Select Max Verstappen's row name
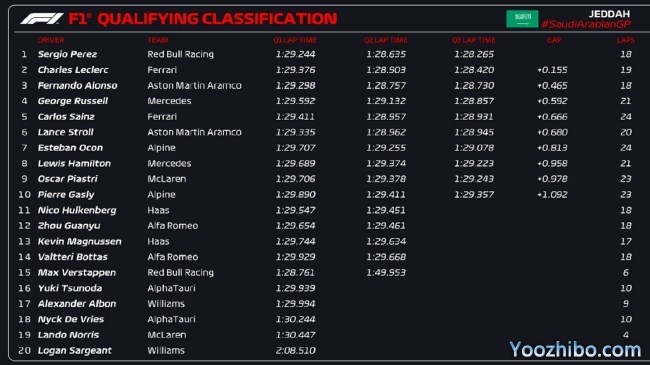Viewport: 650px width, 365px height. tap(77, 273)
